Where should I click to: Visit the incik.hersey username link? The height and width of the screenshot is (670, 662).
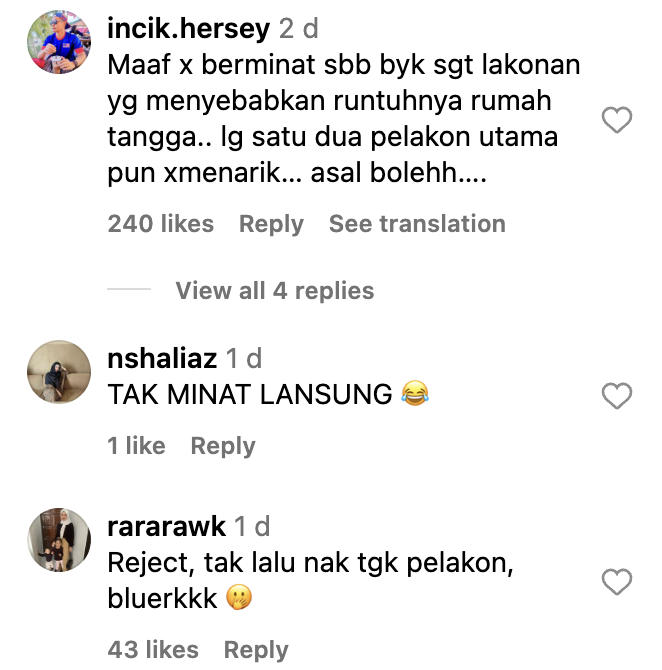pyautogui.click(x=188, y=29)
